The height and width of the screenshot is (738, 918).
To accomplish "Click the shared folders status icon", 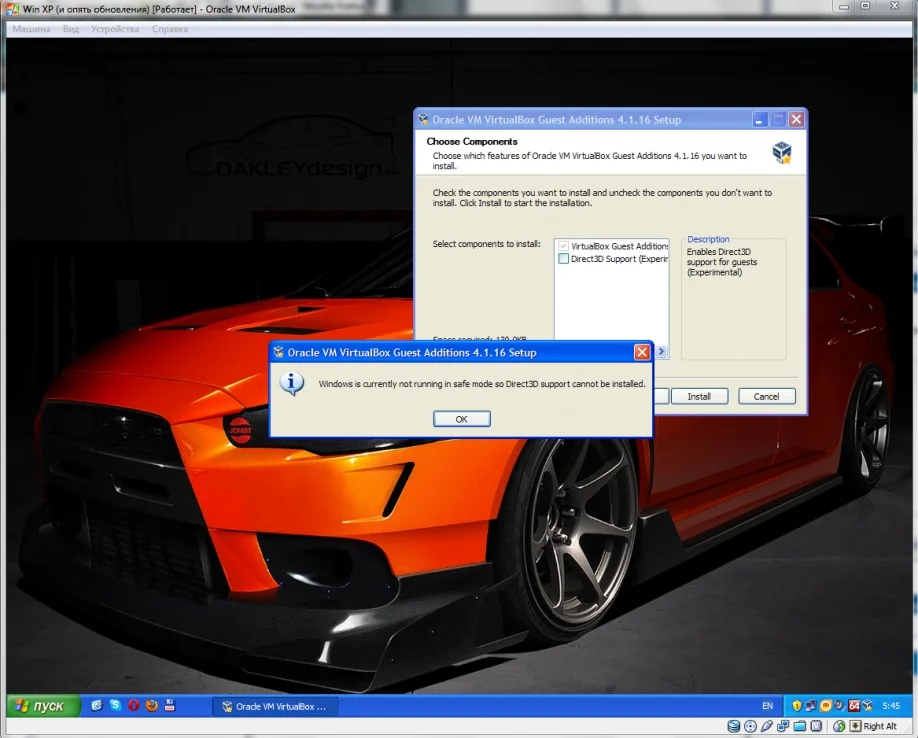I will (x=801, y=726).
